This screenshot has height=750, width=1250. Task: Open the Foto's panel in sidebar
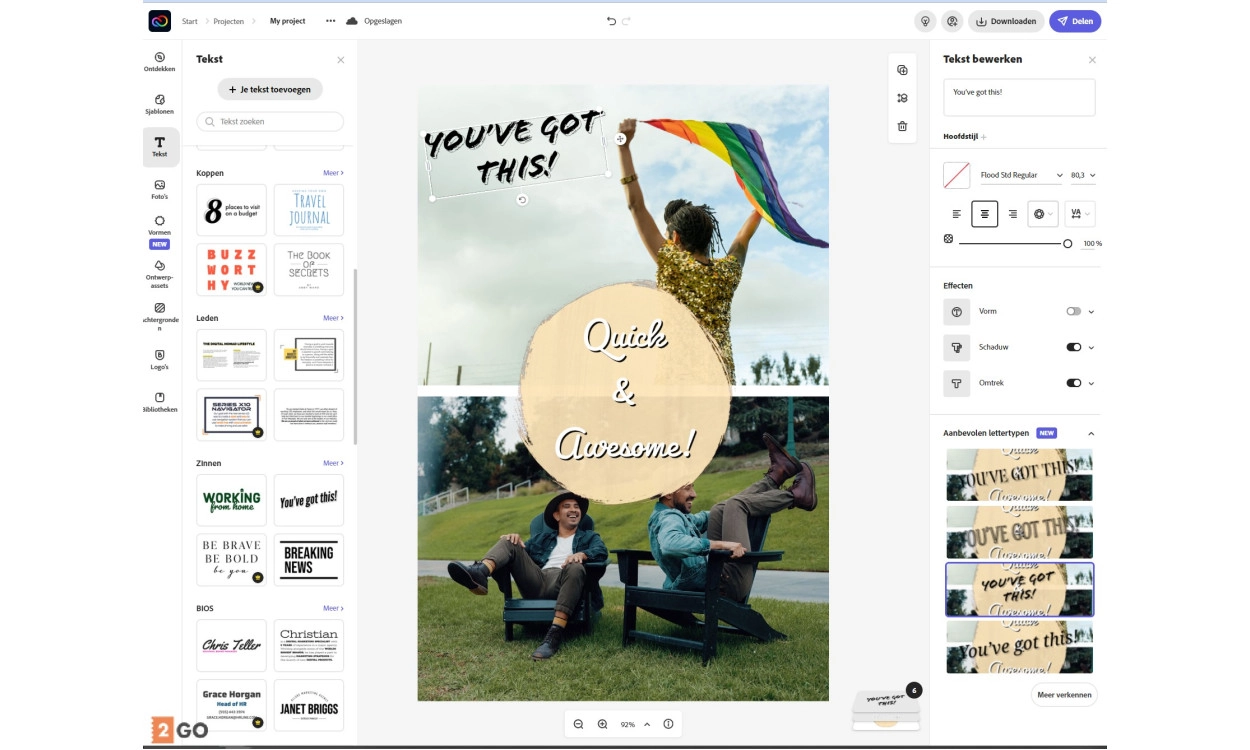coord(160,189)
